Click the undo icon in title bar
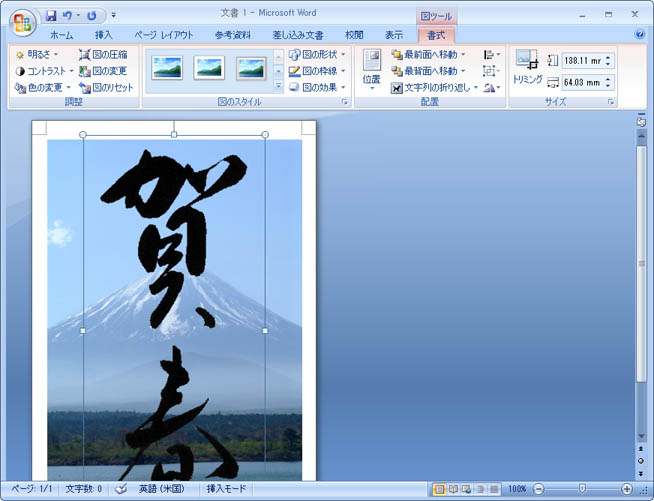The width and height of the screenshot is (654, 501). click(68, 16)
